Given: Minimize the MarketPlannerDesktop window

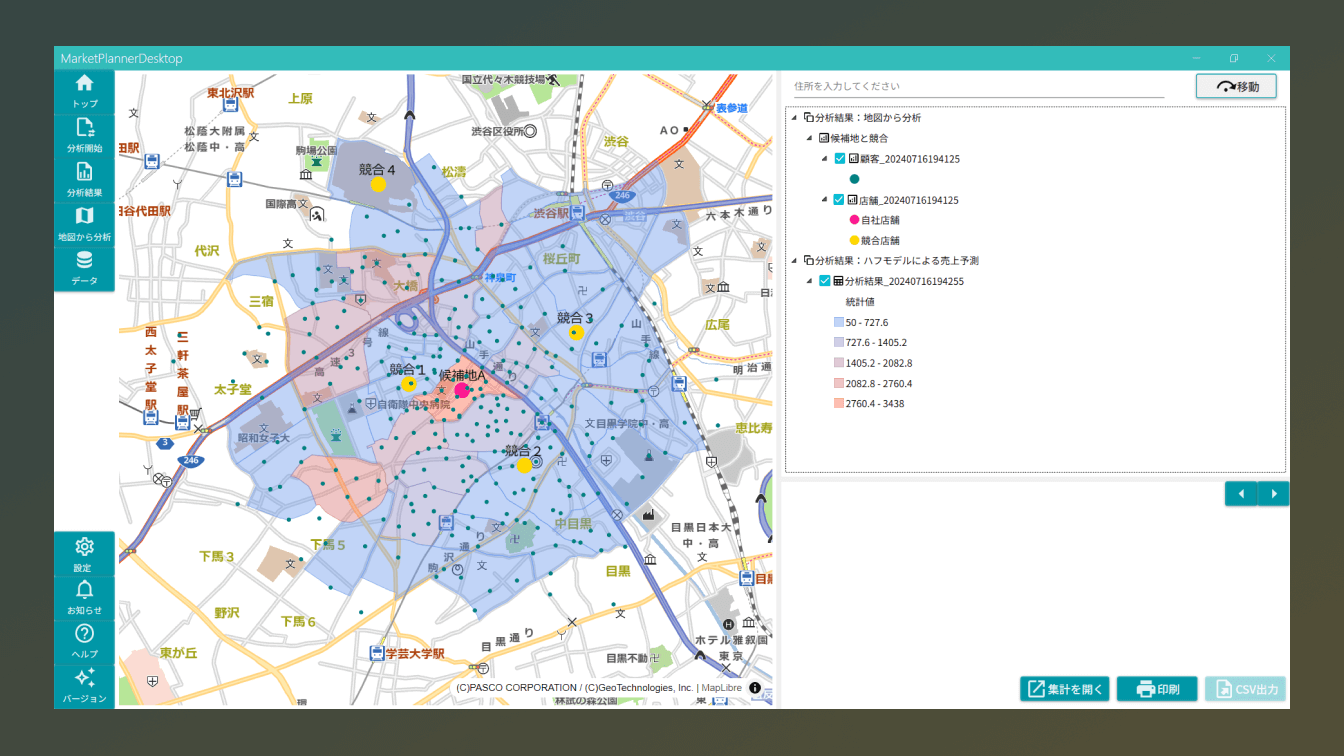Looking at the screenshot, I should (x=1196, y=58).
